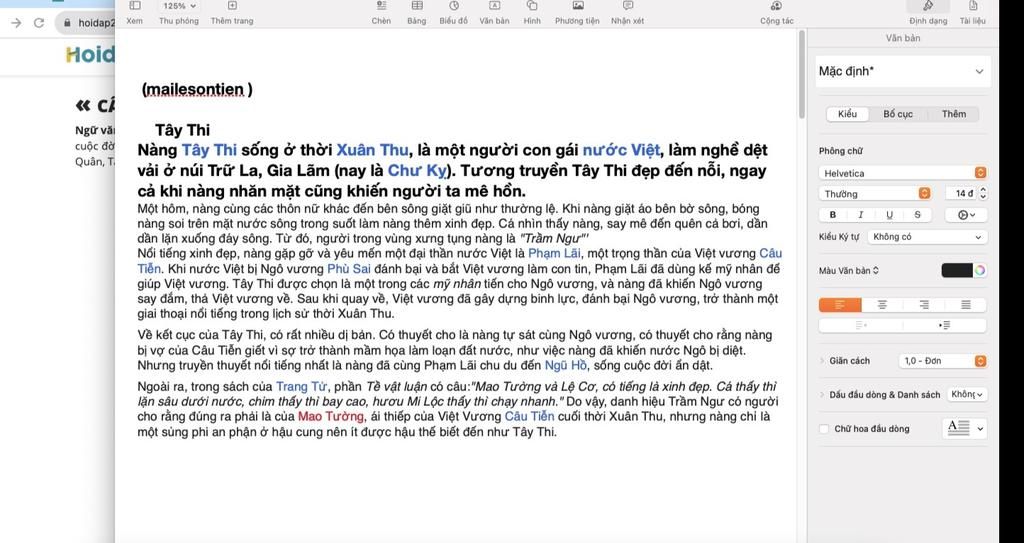Increase the paragraph indent

[944, 325]
